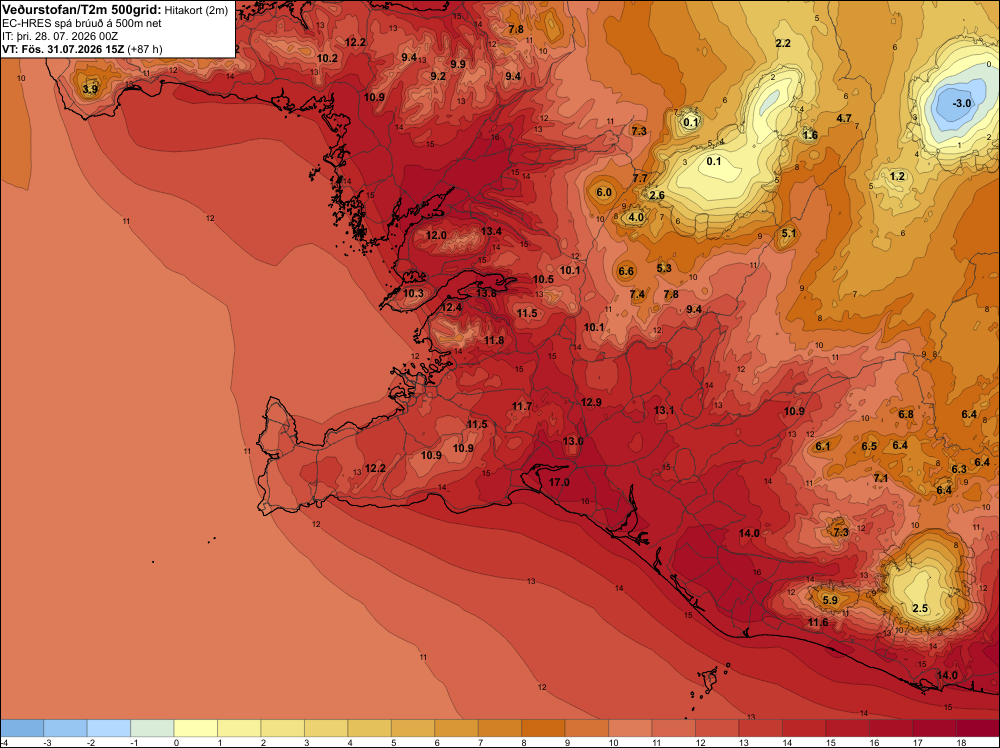Click the 12.4 temperature value

coord(451,308)
